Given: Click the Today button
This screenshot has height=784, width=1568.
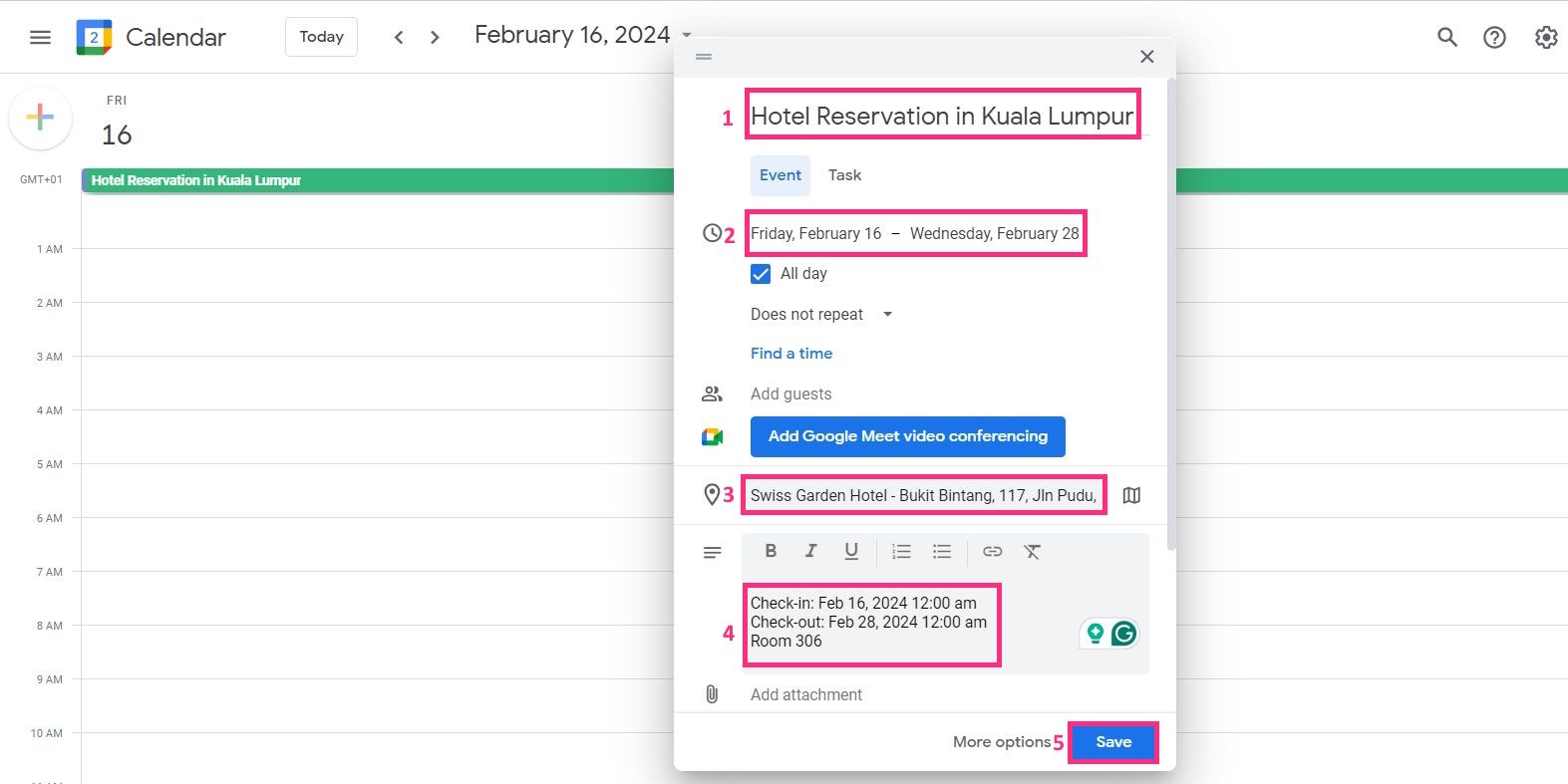Looking at the screenshot, I should coord(321,37).
